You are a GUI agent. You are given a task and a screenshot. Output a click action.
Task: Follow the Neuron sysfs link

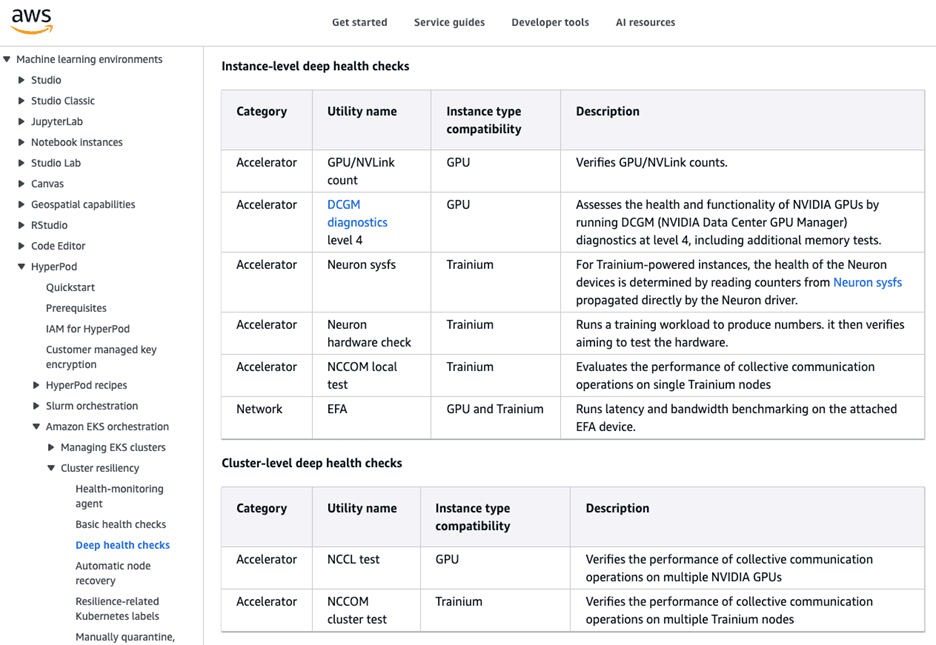coord(867,283)
